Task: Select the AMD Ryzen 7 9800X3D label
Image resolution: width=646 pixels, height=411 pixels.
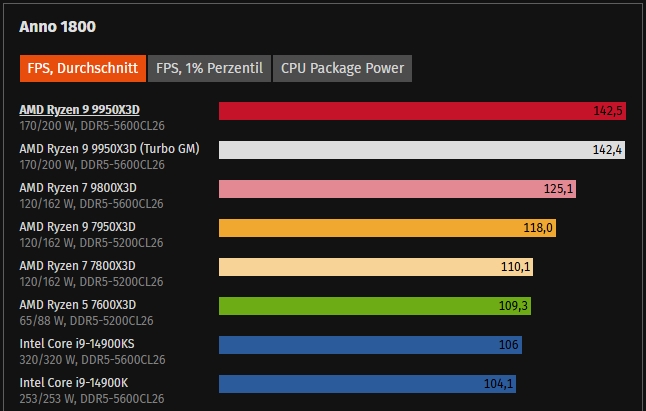Action: (78, 188)
